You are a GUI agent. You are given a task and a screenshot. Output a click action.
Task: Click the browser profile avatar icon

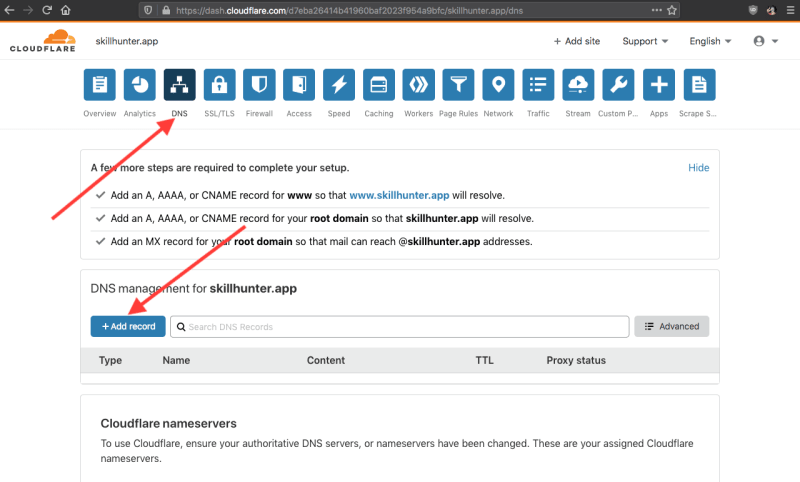[771, 10]
